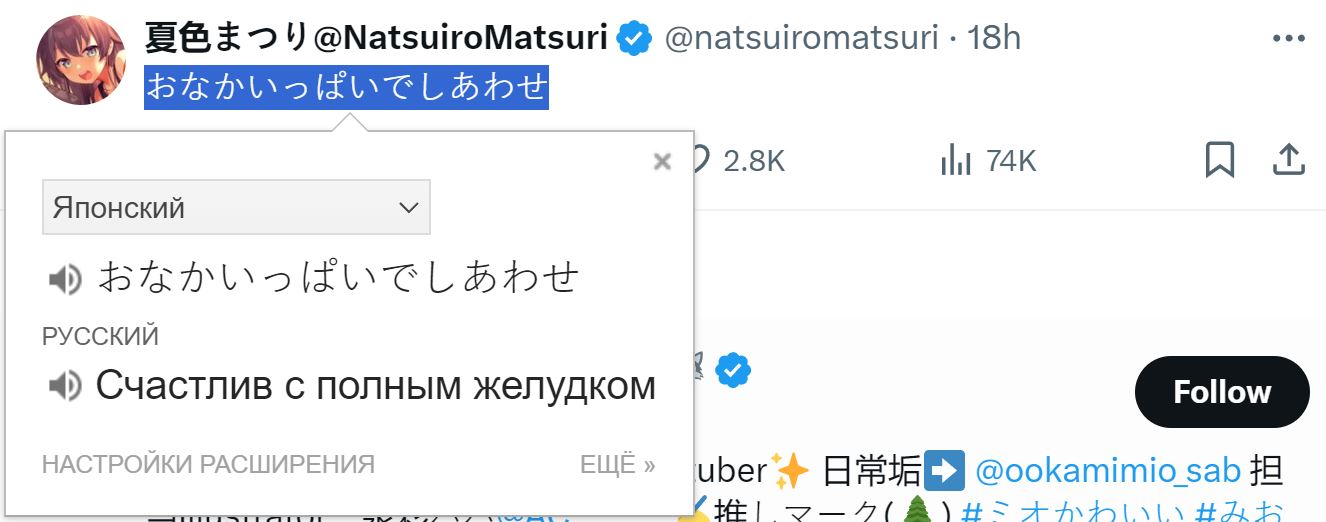Open the tweet's 18h timestamp
The width and height of the screenshot is (1326, 522).
(x=994, y=38)
